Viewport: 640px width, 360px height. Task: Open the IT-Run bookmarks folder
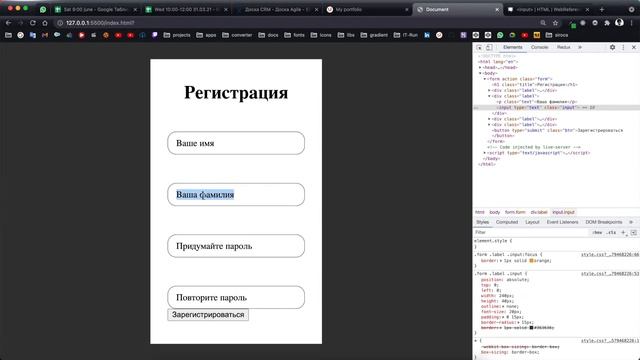405,35
